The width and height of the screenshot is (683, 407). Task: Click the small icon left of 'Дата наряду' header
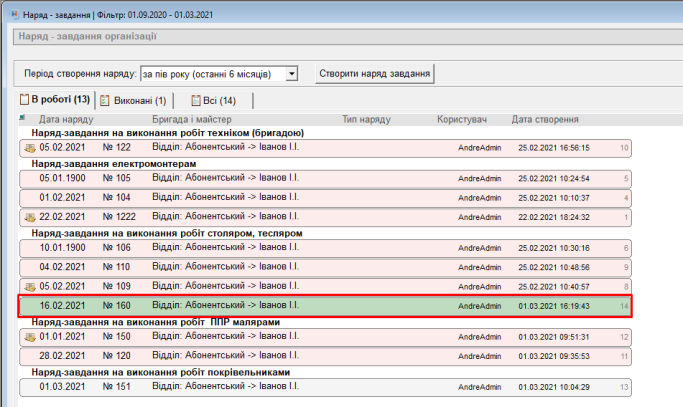coord(23,119)
